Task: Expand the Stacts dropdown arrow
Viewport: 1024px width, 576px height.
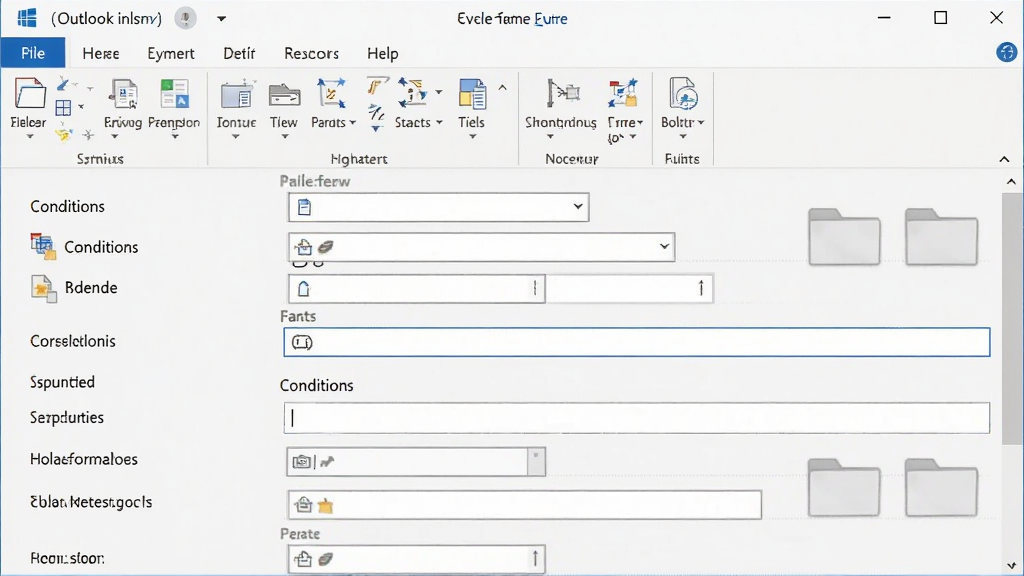Action: 440,123
